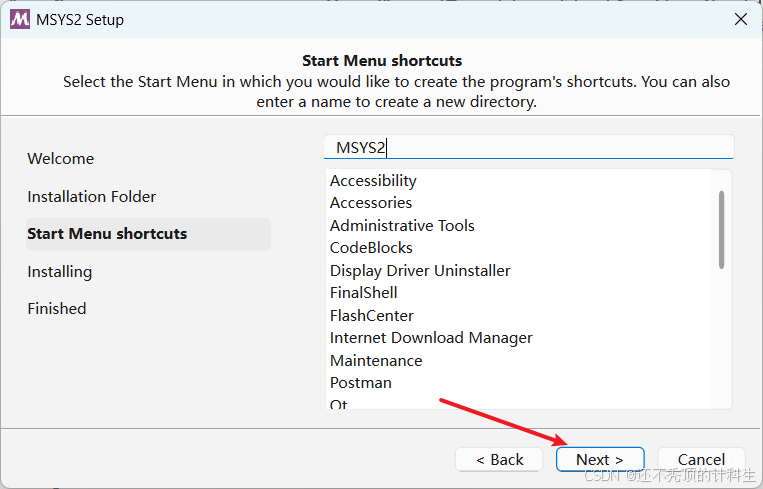Viewport: 763px width, 489px height.
Task: Close the MSYS2 Setup window
Action: 741,19
